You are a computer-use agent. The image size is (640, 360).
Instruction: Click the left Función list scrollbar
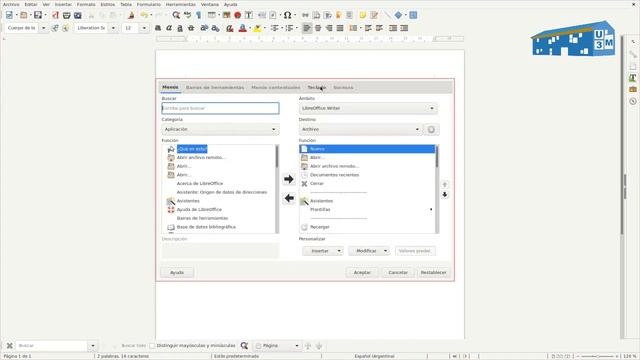[x=277, y=189]
